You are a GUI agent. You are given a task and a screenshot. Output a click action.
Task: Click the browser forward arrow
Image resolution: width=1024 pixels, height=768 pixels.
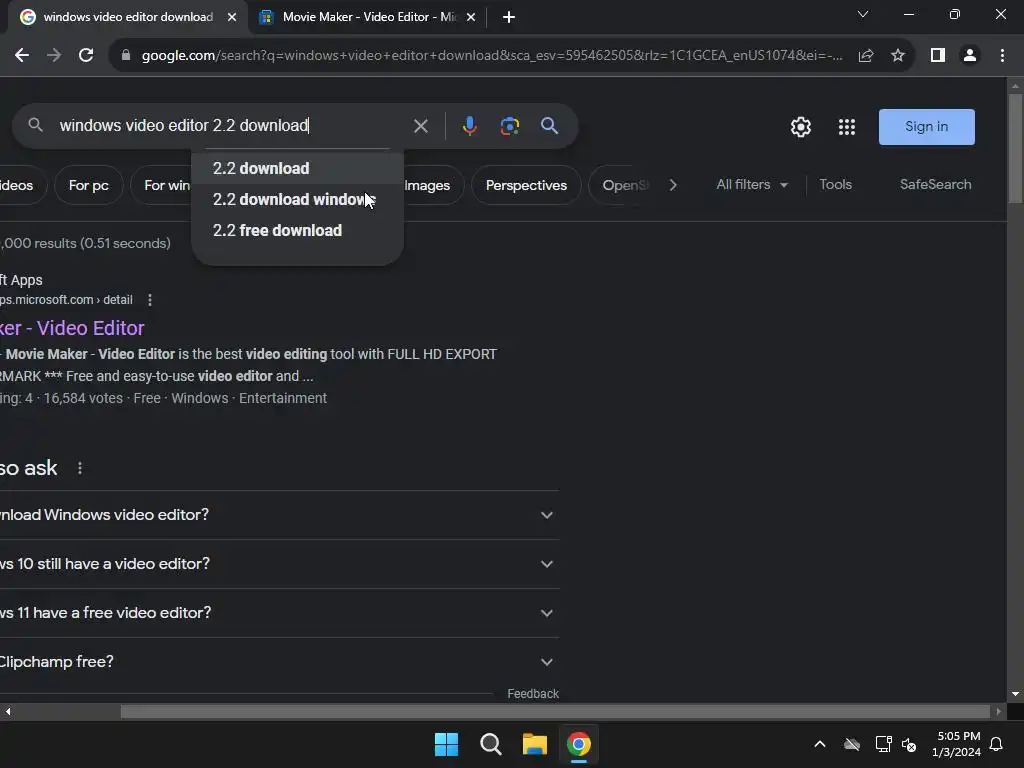click(x=54, y=56)
